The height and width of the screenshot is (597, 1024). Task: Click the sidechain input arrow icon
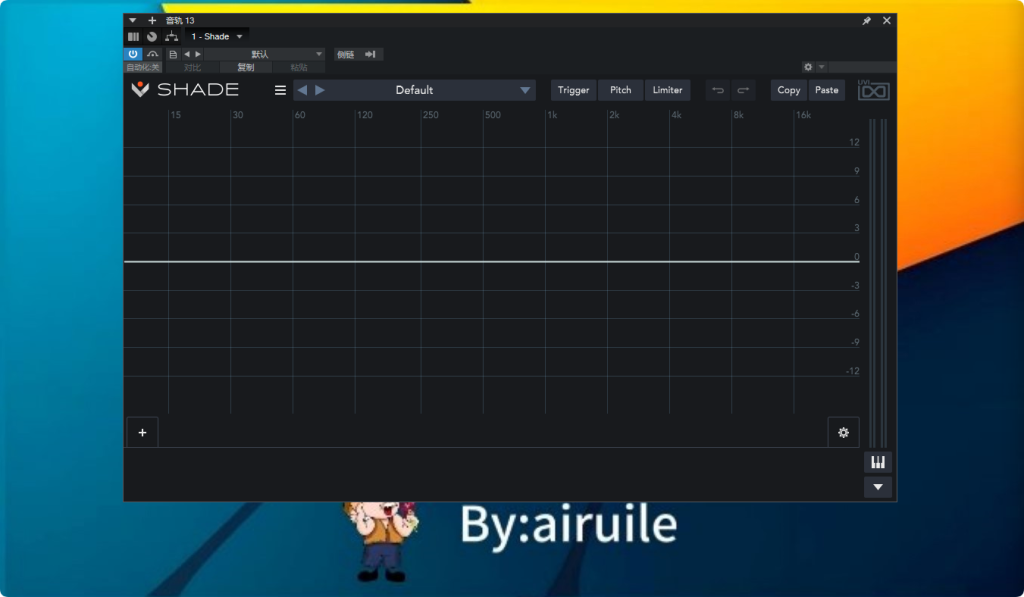point(370,54)
